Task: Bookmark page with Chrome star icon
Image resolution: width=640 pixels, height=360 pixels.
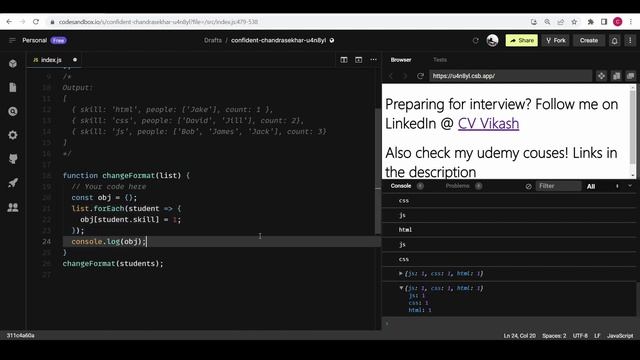Action: point(574,22)
